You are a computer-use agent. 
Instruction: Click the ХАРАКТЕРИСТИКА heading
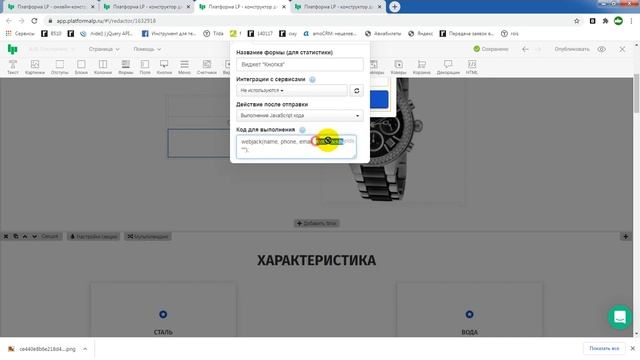coord(316,260)
